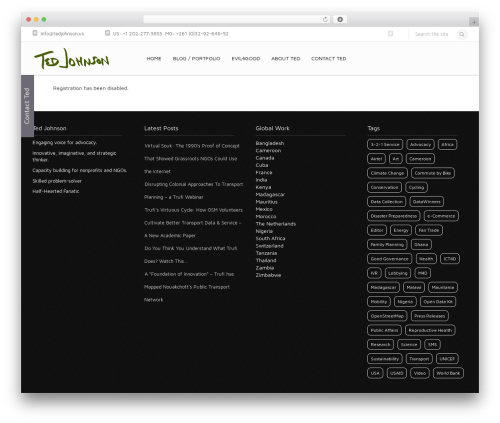This screenshot has height=423, width=500.
Task: Click the browser address bar
Action: [x=237, y=19]
